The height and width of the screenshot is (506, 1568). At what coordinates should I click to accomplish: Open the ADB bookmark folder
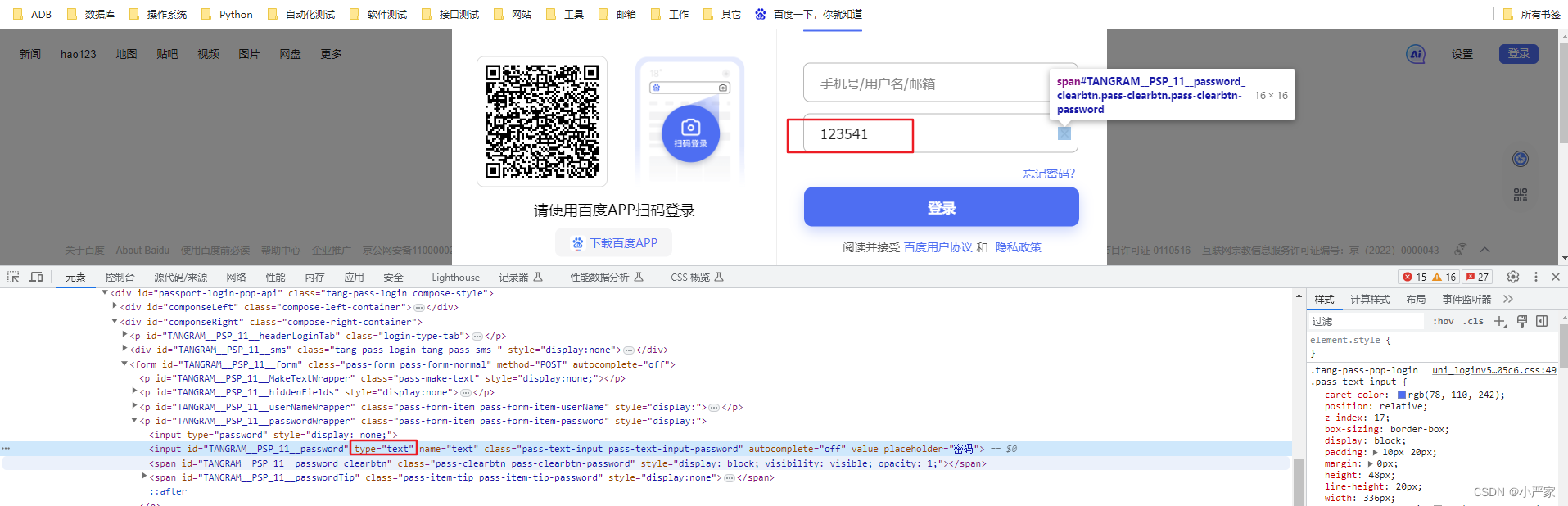[x=32, y=14]
